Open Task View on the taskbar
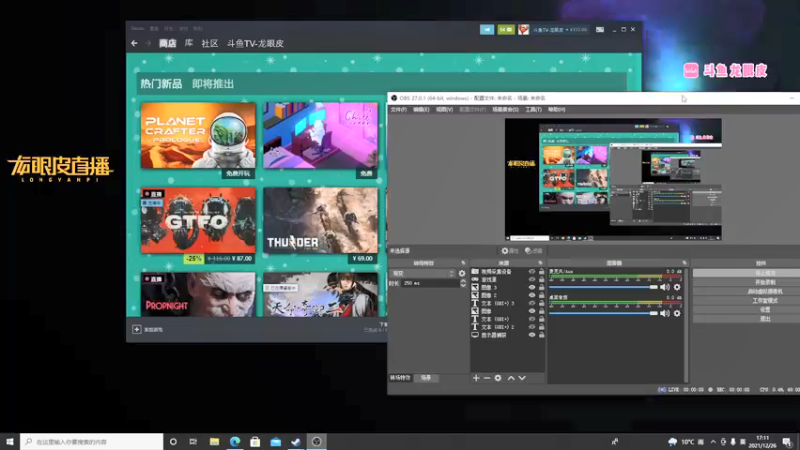The height and width of the screenshot is (450, 800). 193,441
